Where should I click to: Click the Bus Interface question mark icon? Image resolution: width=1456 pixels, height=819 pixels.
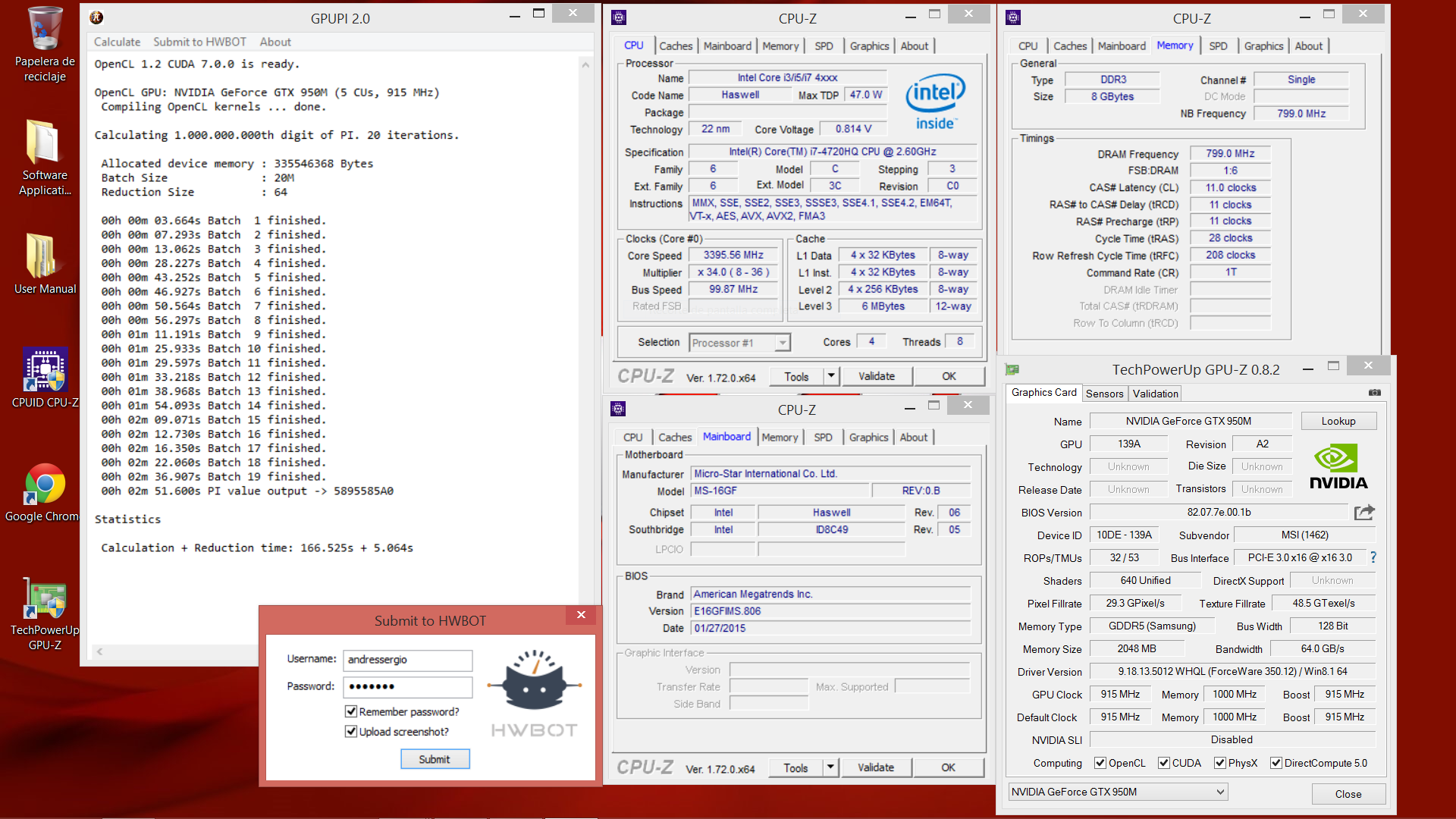point(1373,557)
